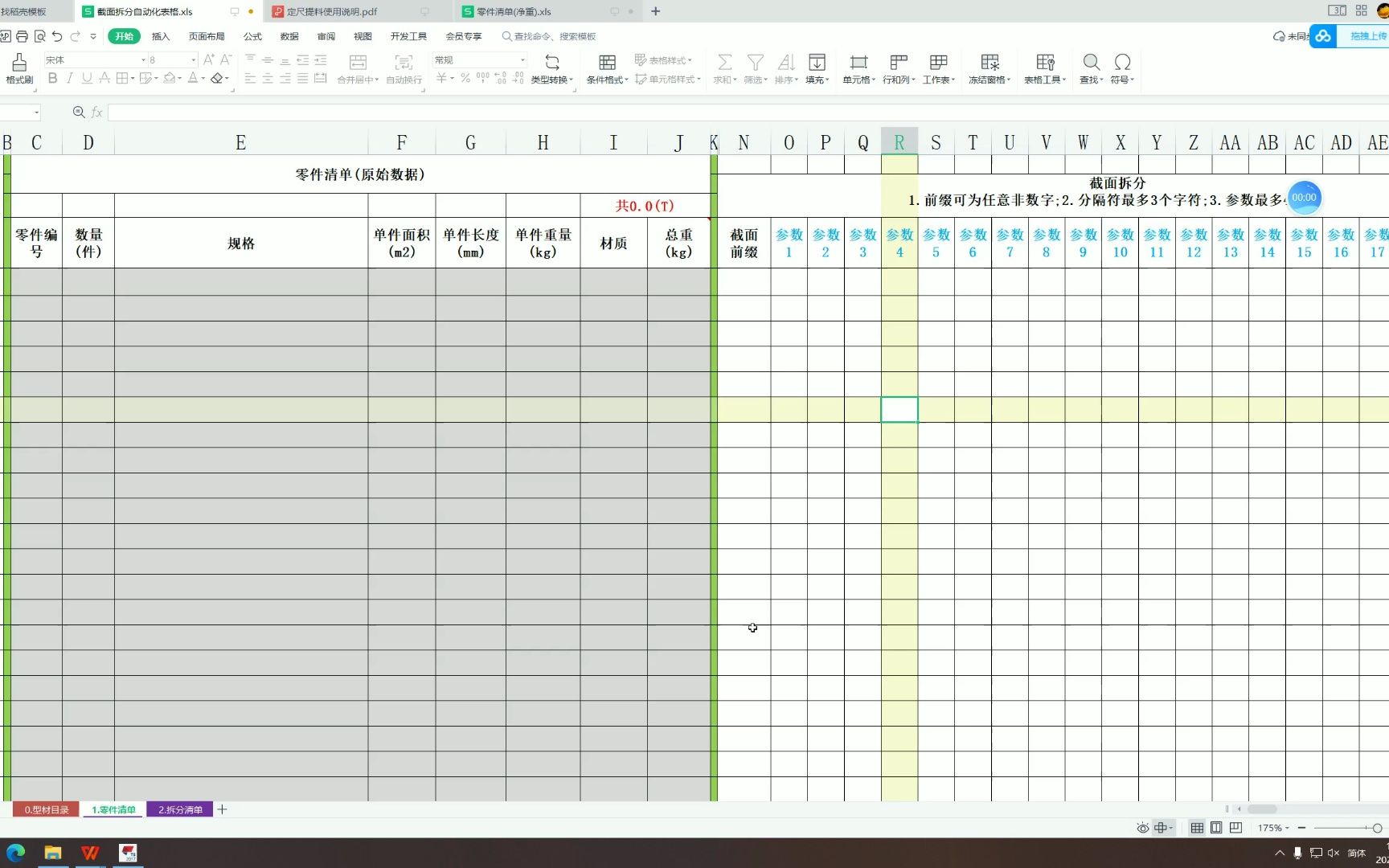Click Conditional Formatting (条件格式) icon
This screenshot has height=868, width=1389.
[x=608, y=62]
